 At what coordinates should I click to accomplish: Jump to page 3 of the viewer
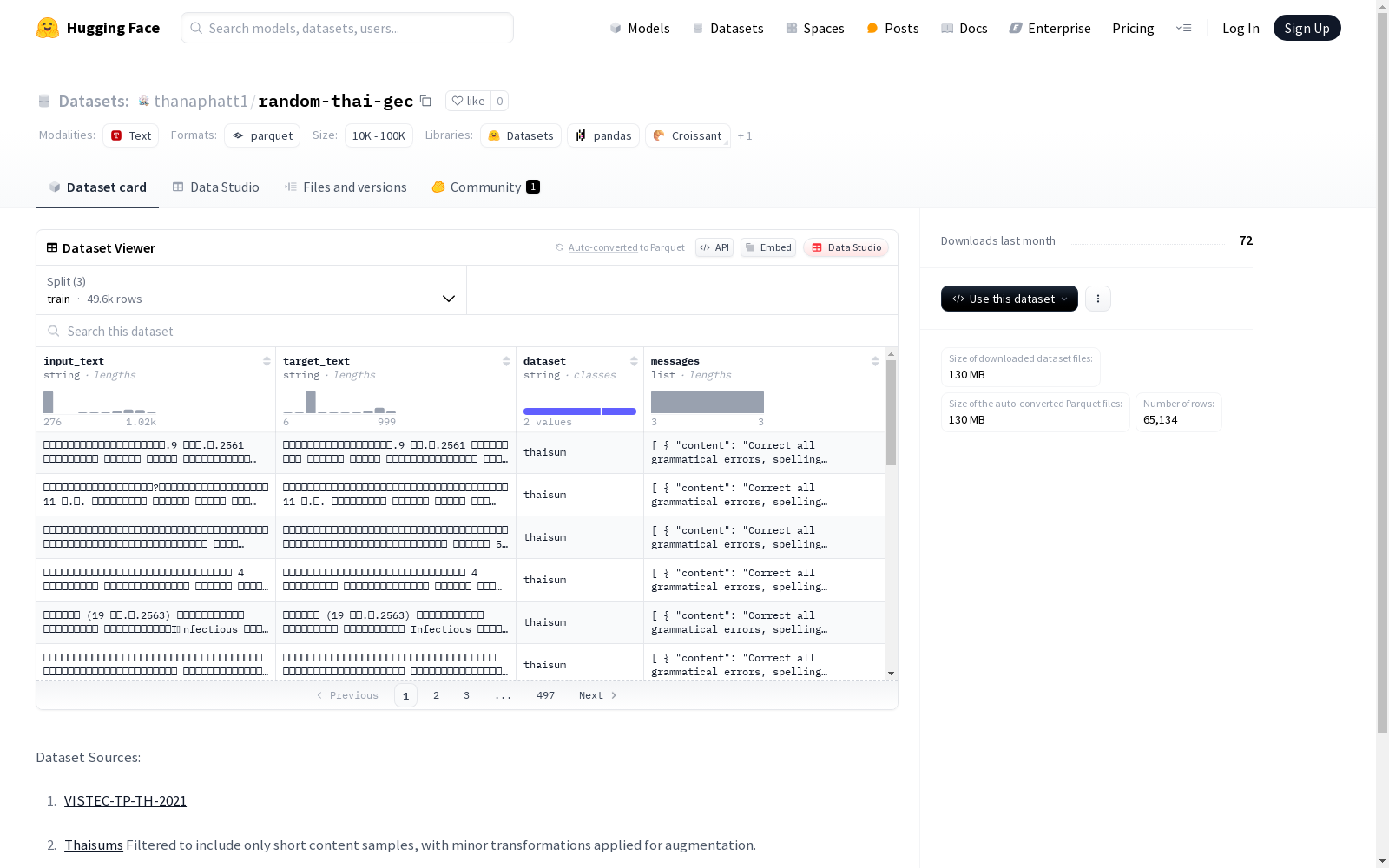point(466,695)
